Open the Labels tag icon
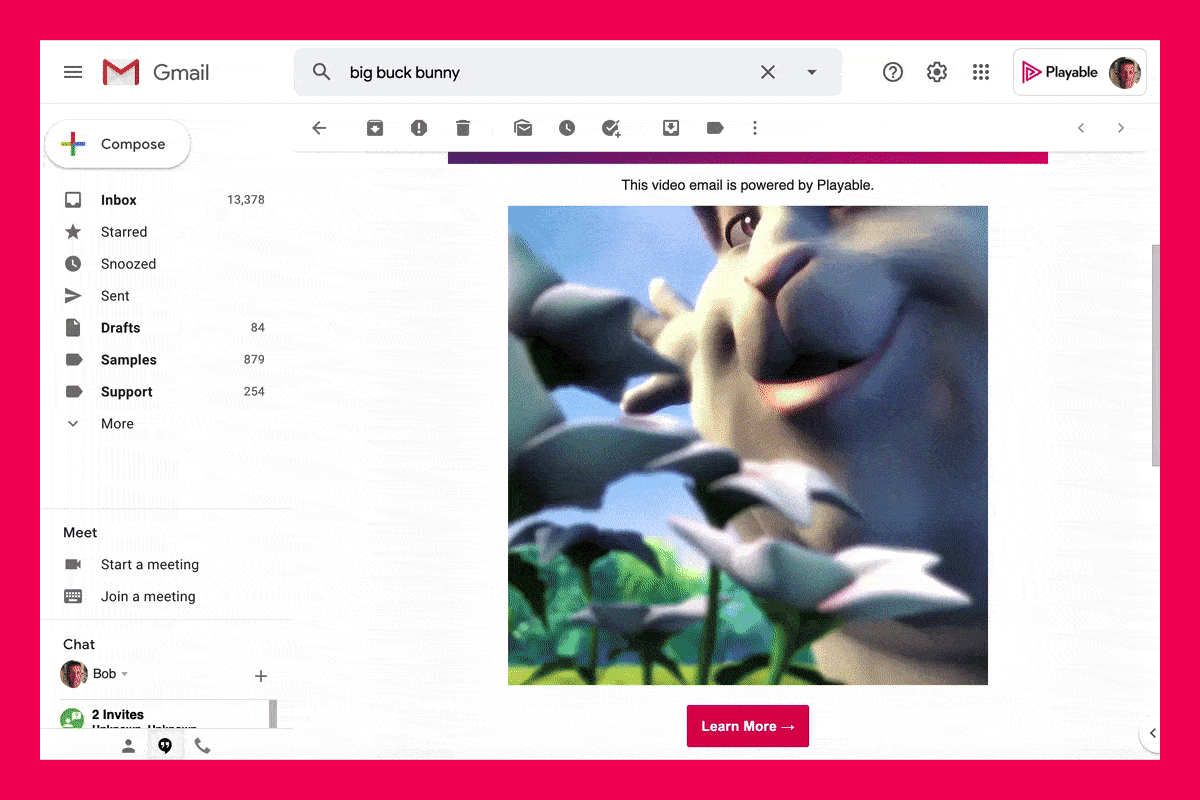This screenshot has height=800, width=1200. [715, 128]
